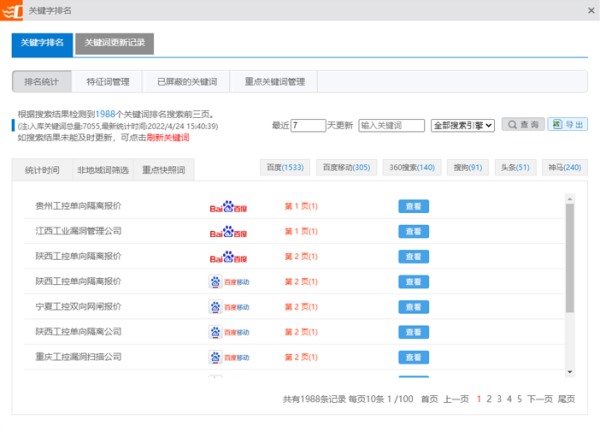
Task: Filter by 百度(1533) engine
Action: point(285,168)
